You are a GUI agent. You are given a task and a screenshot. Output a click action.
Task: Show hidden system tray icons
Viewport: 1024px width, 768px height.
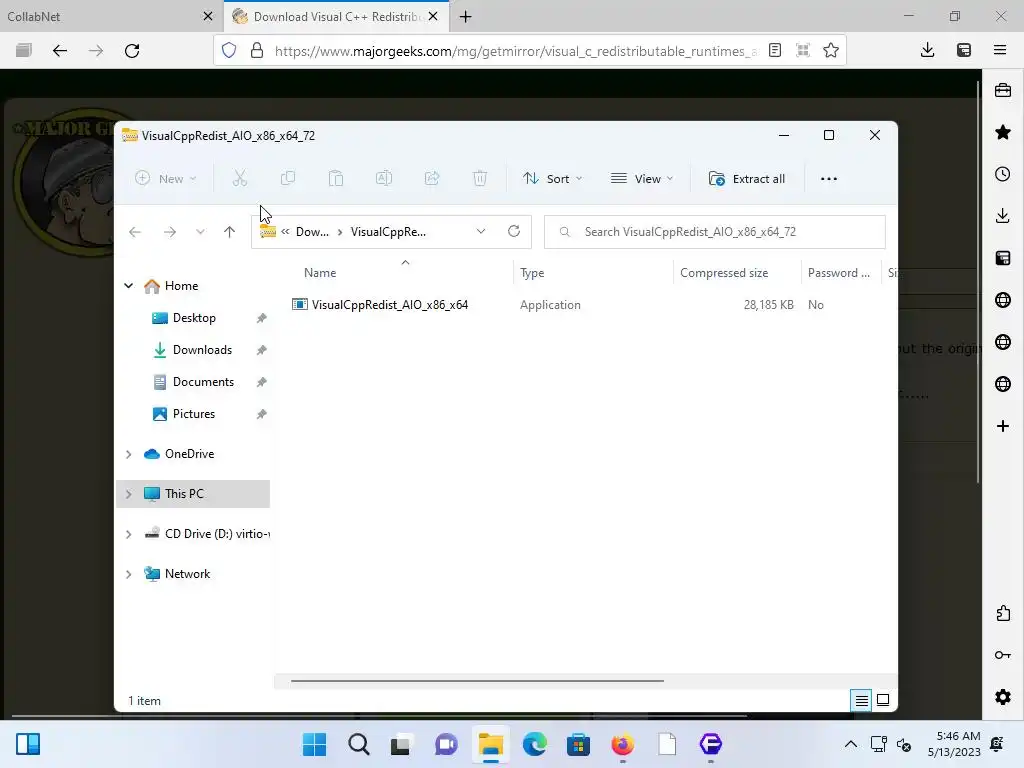coord(850,744)
